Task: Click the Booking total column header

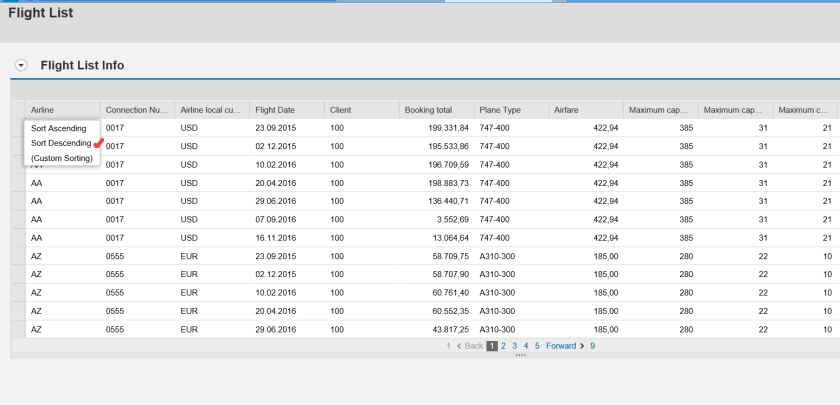Action: click(428, 108)
